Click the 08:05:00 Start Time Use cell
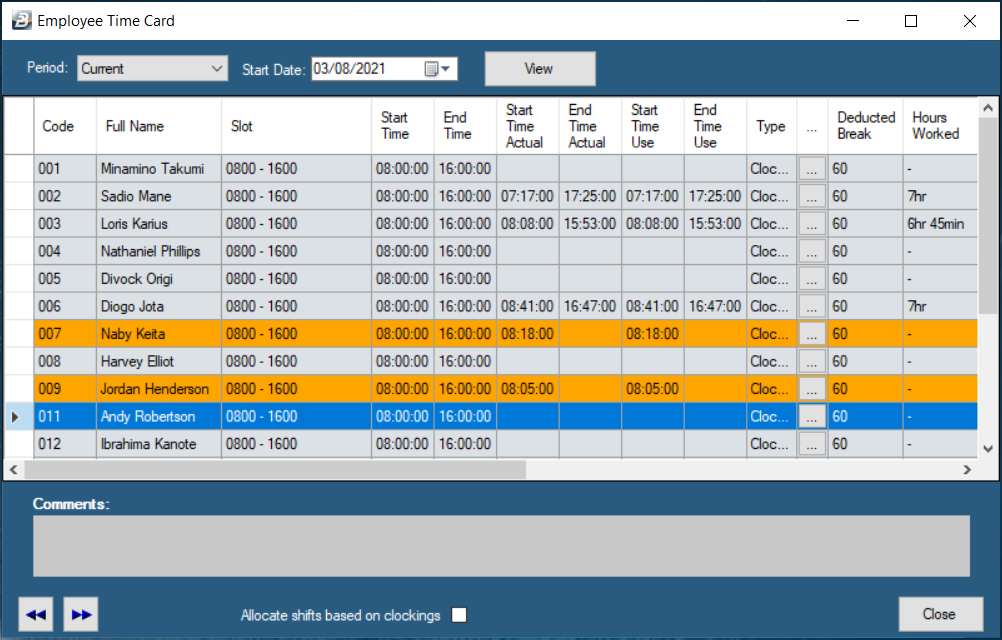 [x=652, y=389]
